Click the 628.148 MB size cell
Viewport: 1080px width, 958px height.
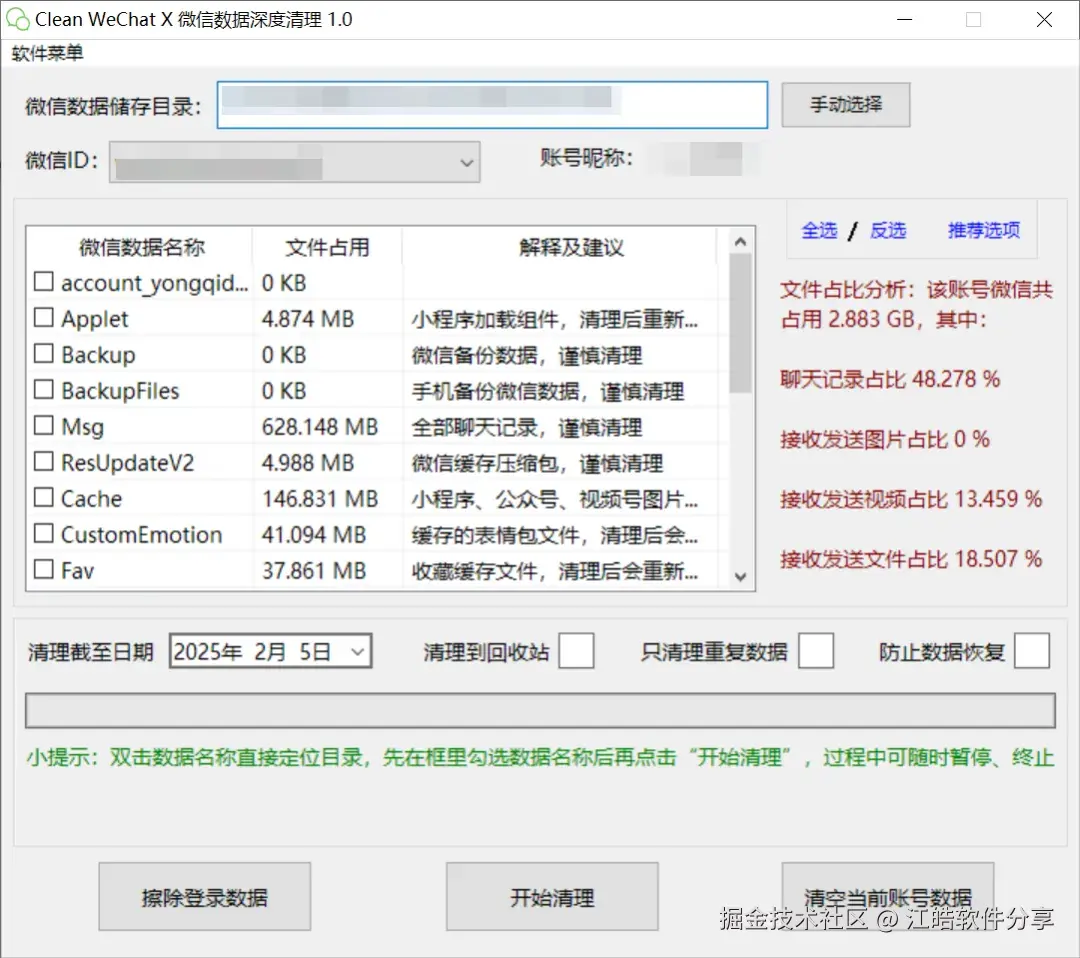(x=320, y=427)
